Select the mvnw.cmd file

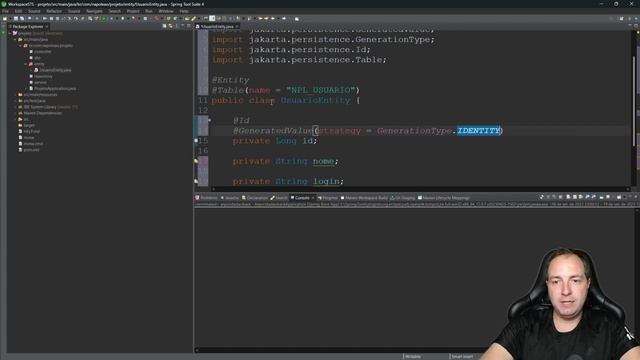[x=33, y=144]
